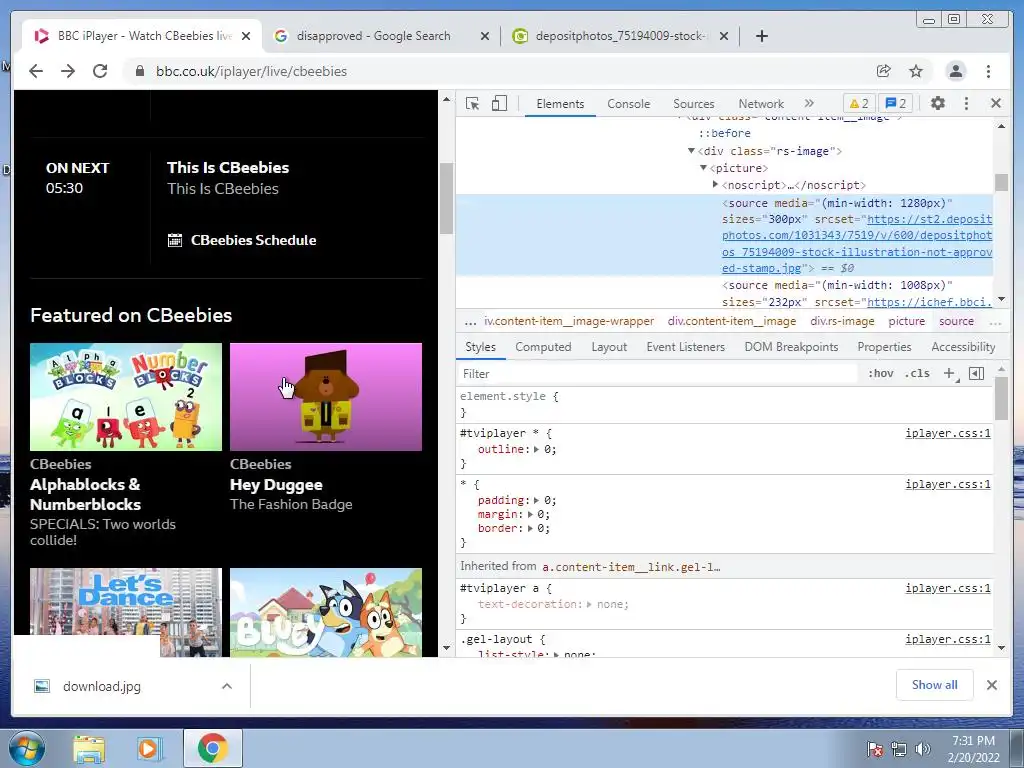Image resolution: width=1024 pixels, height=768 pixels.
Task: Open DevTools settings gear
Action: [x=938, y=103]
